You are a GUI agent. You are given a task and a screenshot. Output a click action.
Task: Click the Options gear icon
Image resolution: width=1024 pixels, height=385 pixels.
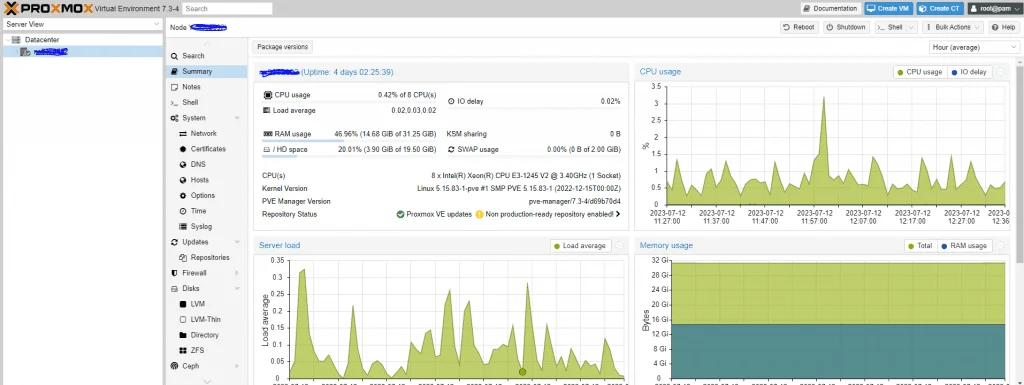(x=184, y=196)
